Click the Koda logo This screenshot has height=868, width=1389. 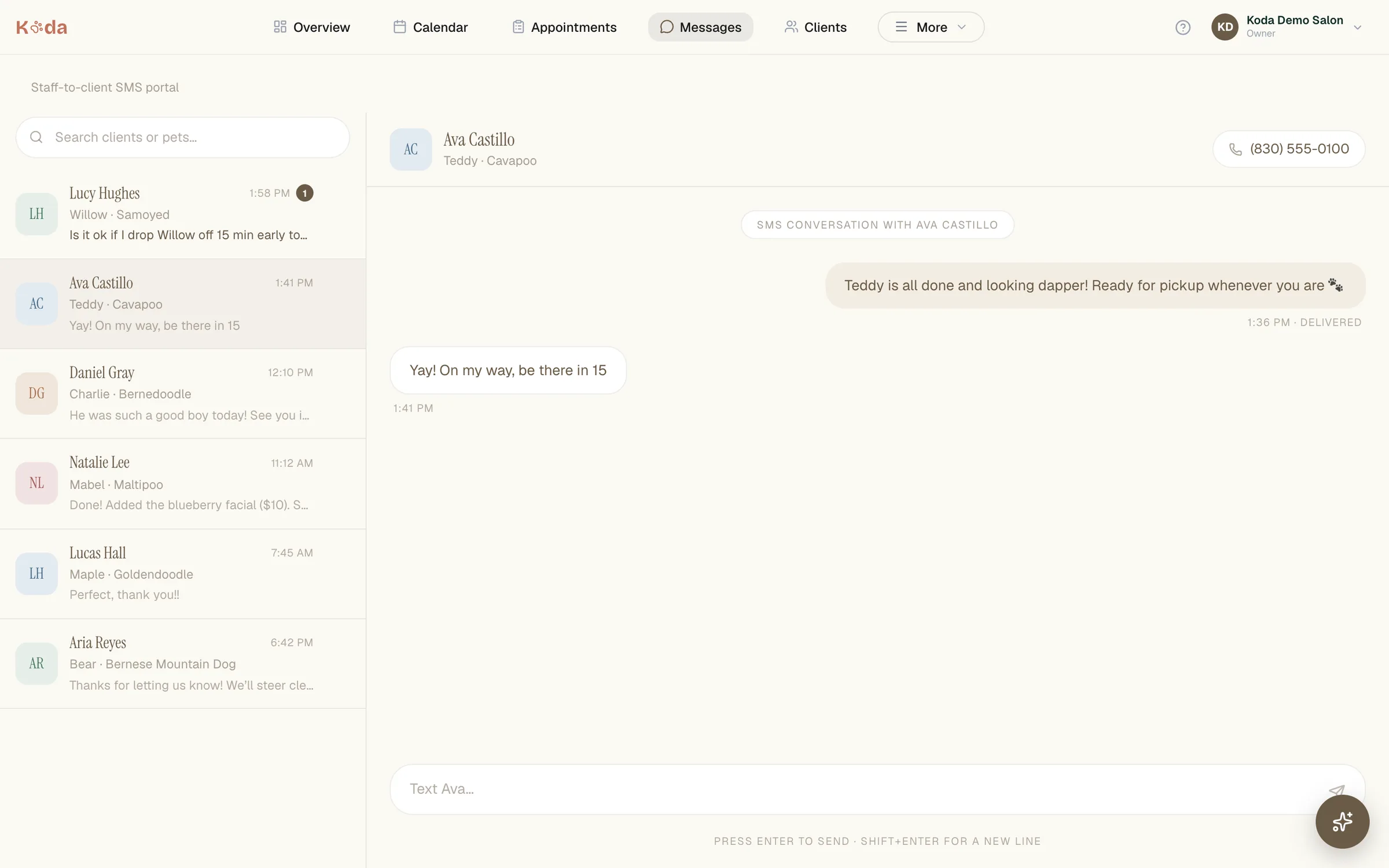click(x=42, y=27)
